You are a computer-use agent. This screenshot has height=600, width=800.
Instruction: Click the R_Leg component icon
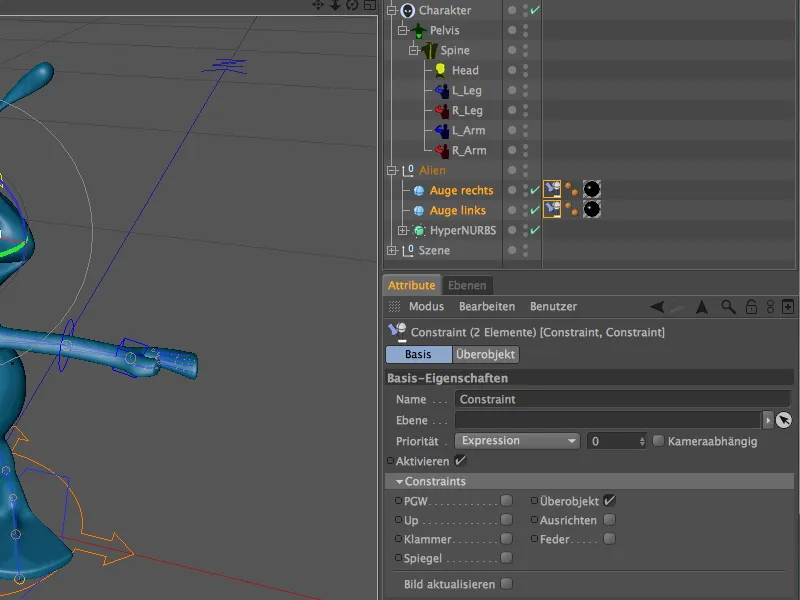coord(441,111)
